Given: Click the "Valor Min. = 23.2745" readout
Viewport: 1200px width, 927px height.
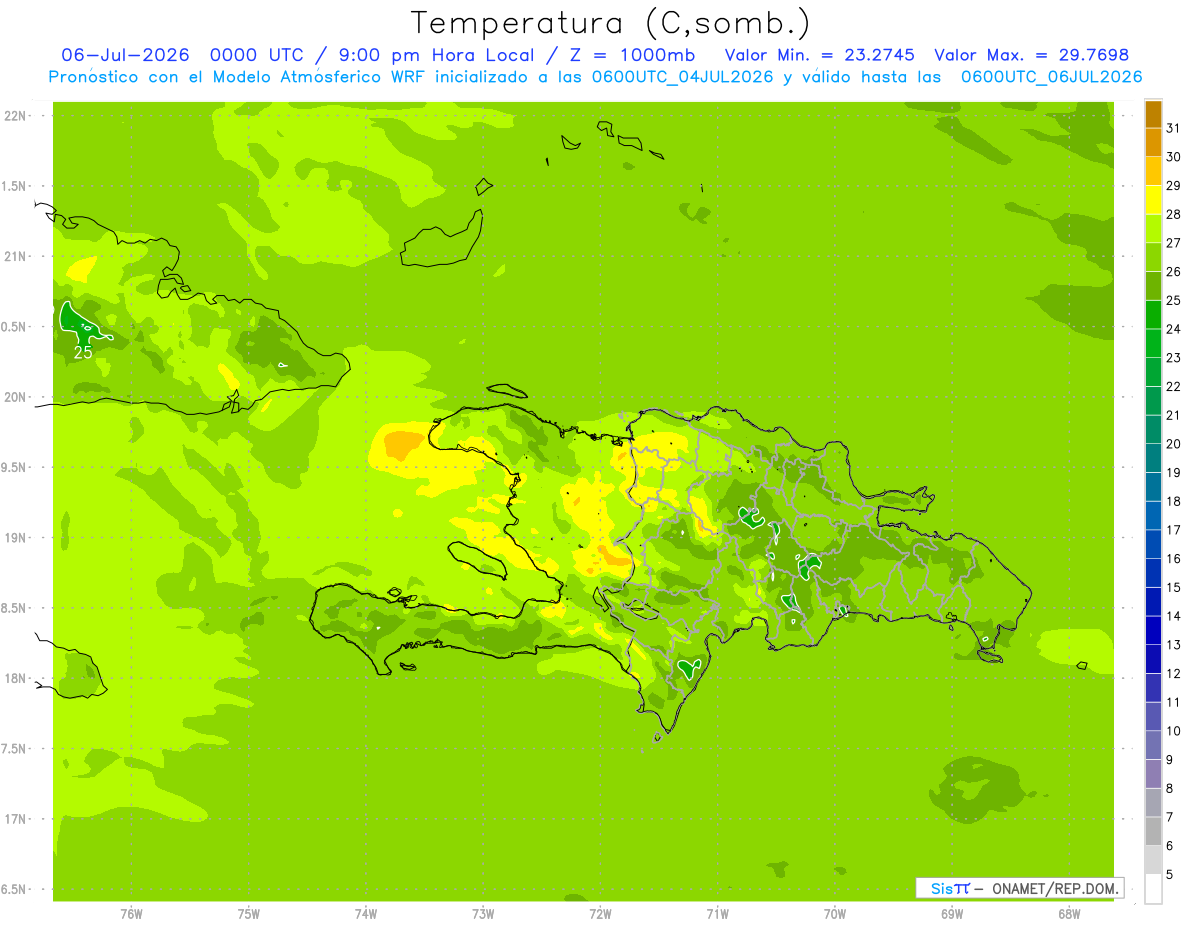Looking at the screenshot, I should coord(819,55).
